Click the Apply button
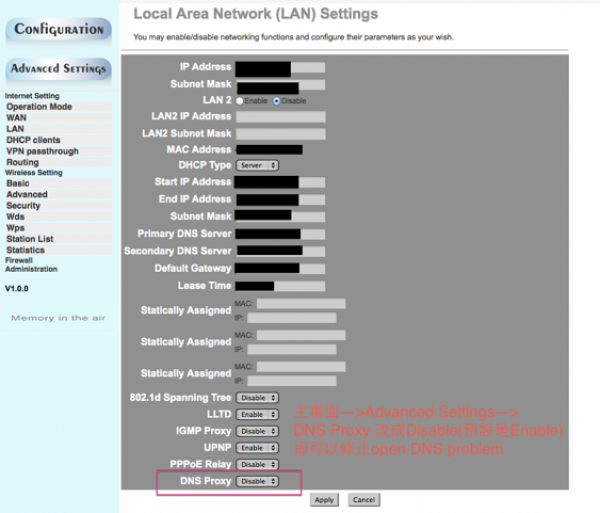 pyautogui.click(x=324, y=499)
